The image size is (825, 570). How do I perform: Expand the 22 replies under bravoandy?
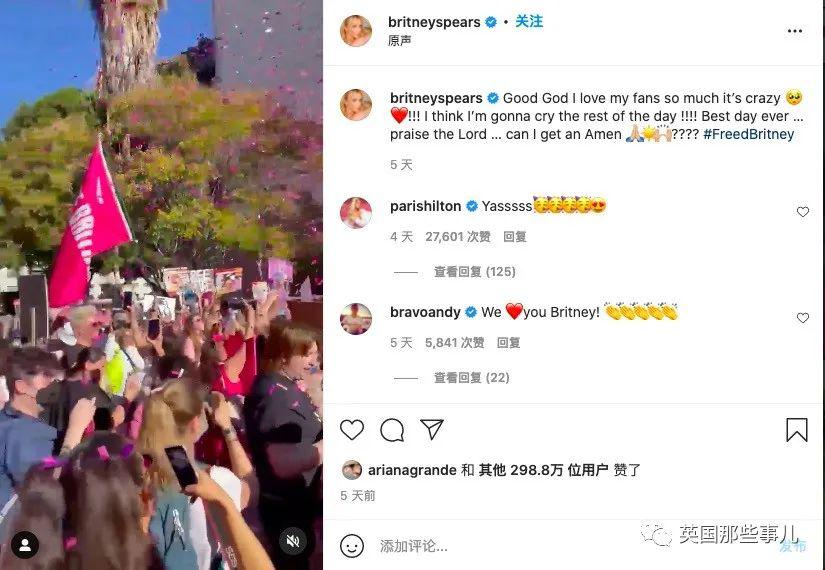(471, 377)
